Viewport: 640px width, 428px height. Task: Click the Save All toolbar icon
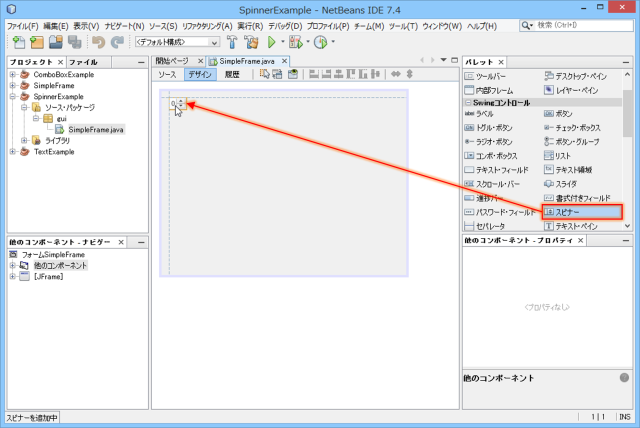pyautogui.click(x=75, y=42)
